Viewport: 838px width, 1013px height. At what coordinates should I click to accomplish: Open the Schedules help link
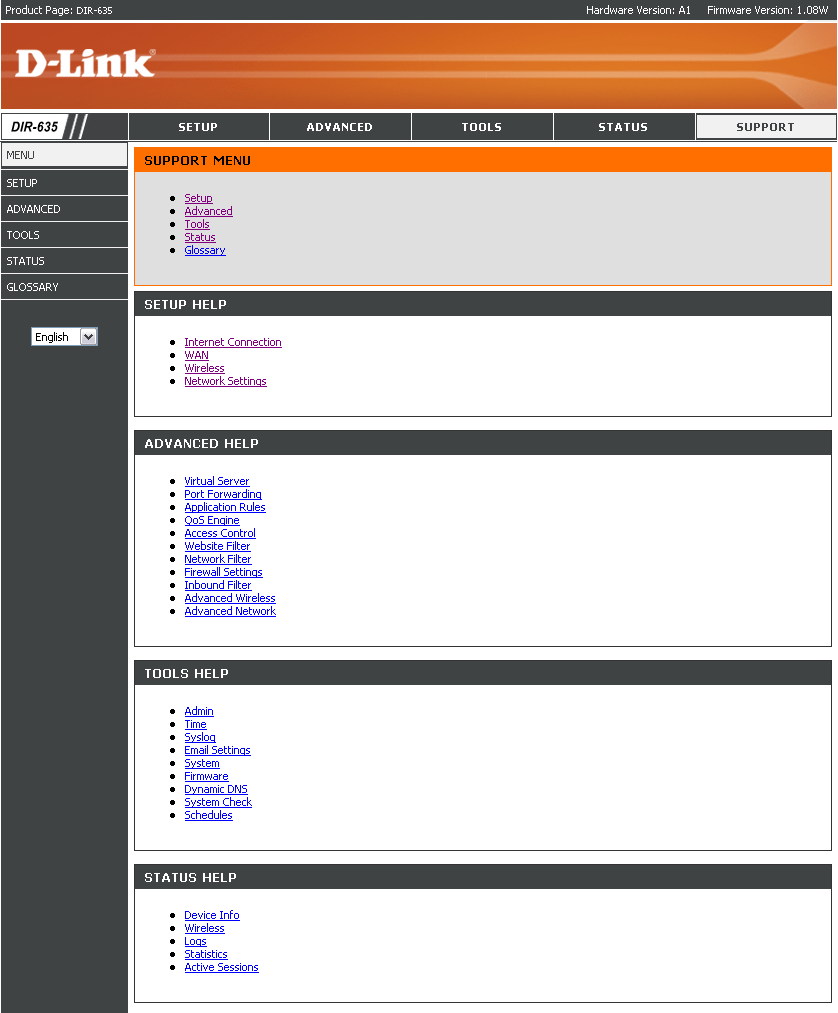(208, 815)
